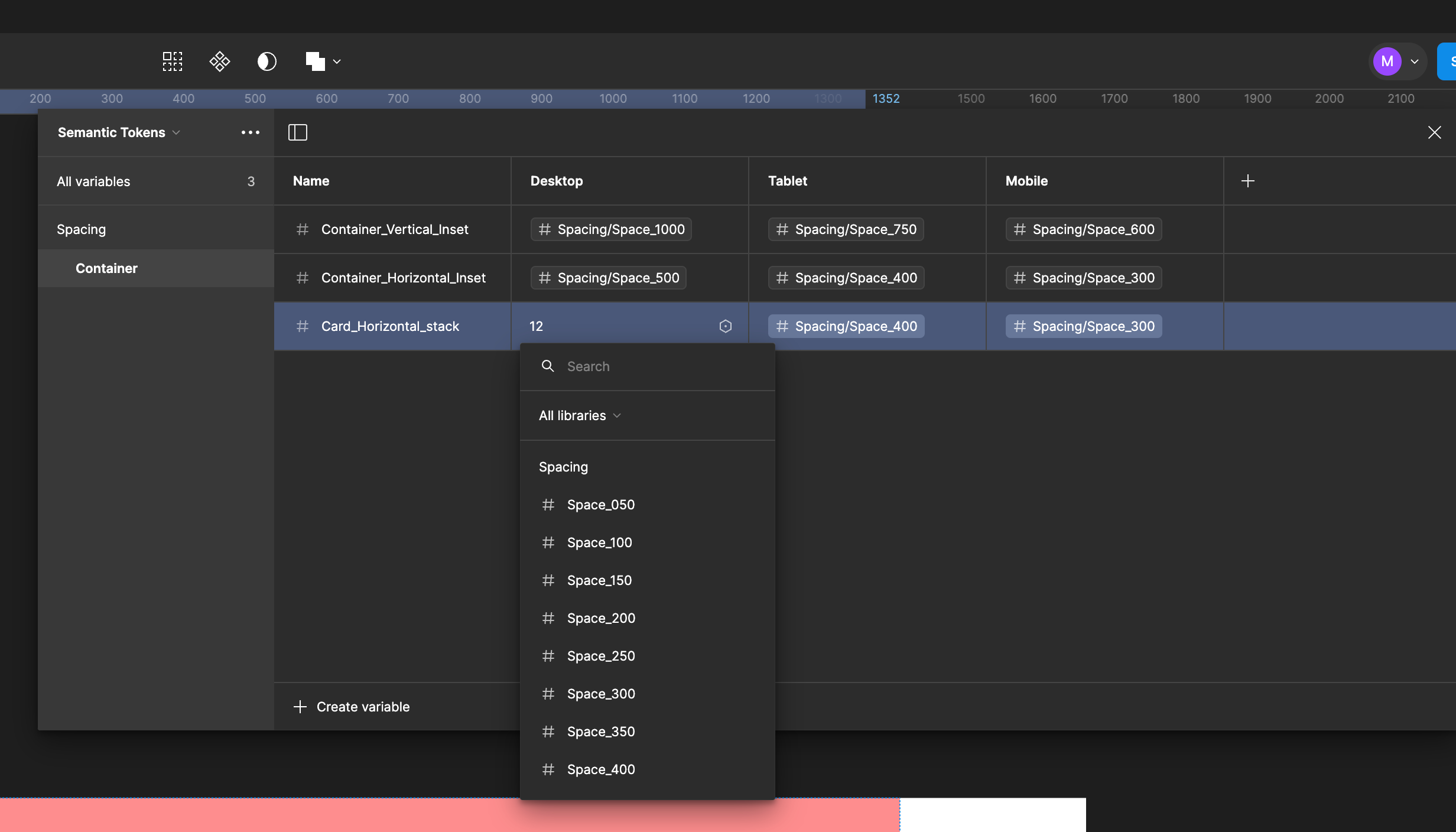Expand the chevron next to the M avatar
The image size is (1456, 832).
point(1415,61)
